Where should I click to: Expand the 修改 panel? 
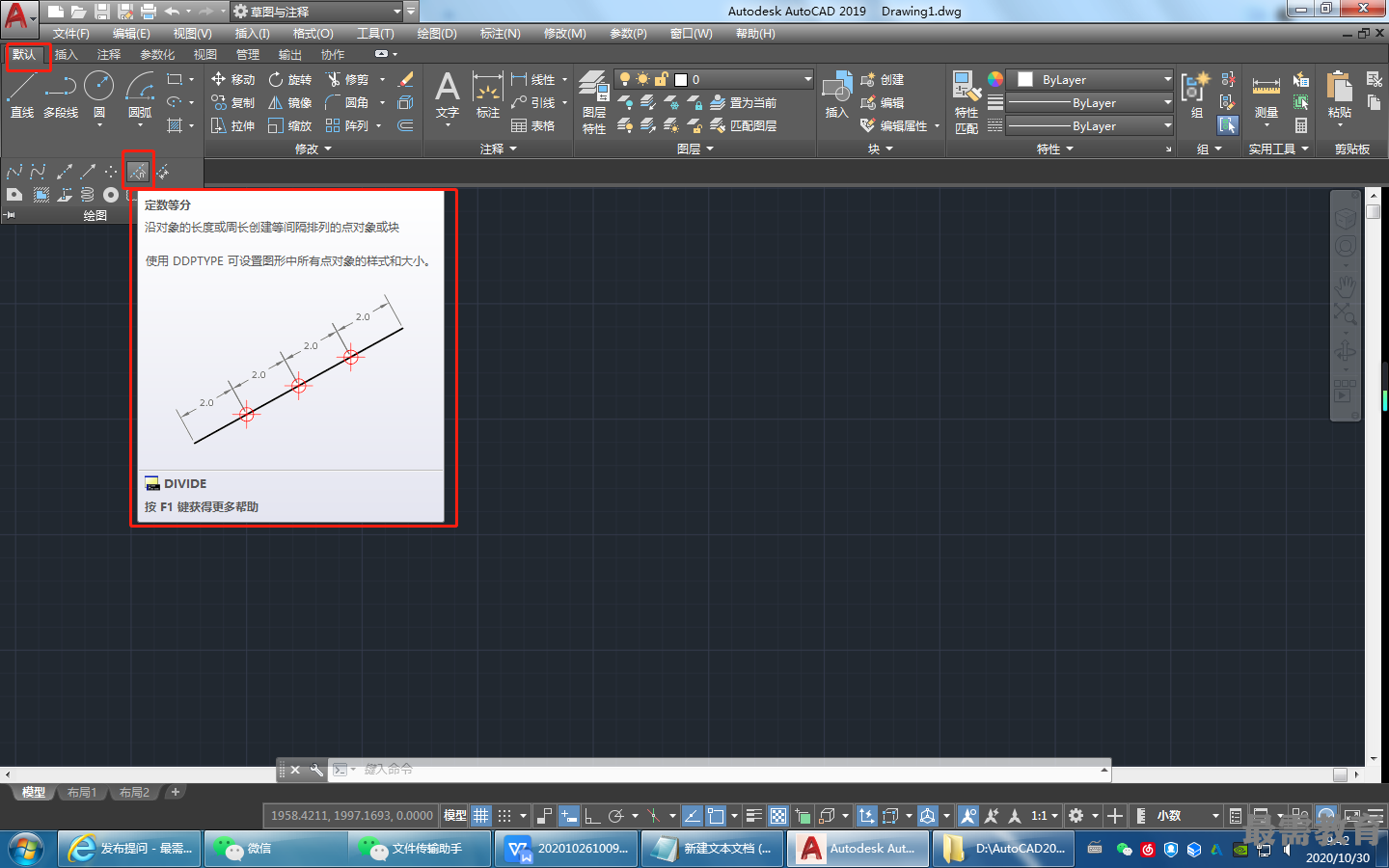pos(313,149)
